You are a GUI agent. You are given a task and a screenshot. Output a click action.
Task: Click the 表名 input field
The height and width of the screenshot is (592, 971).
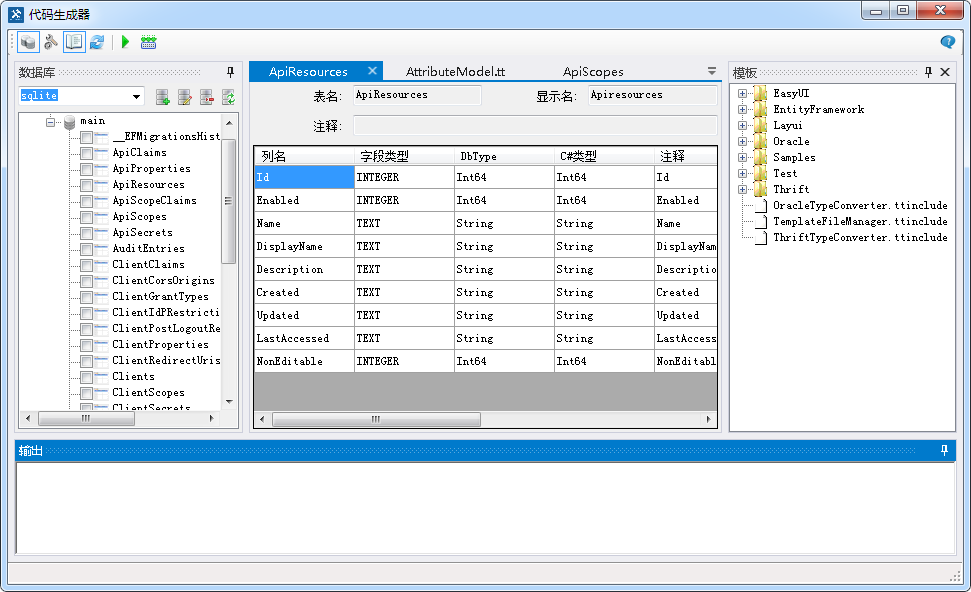coord(417,95)
